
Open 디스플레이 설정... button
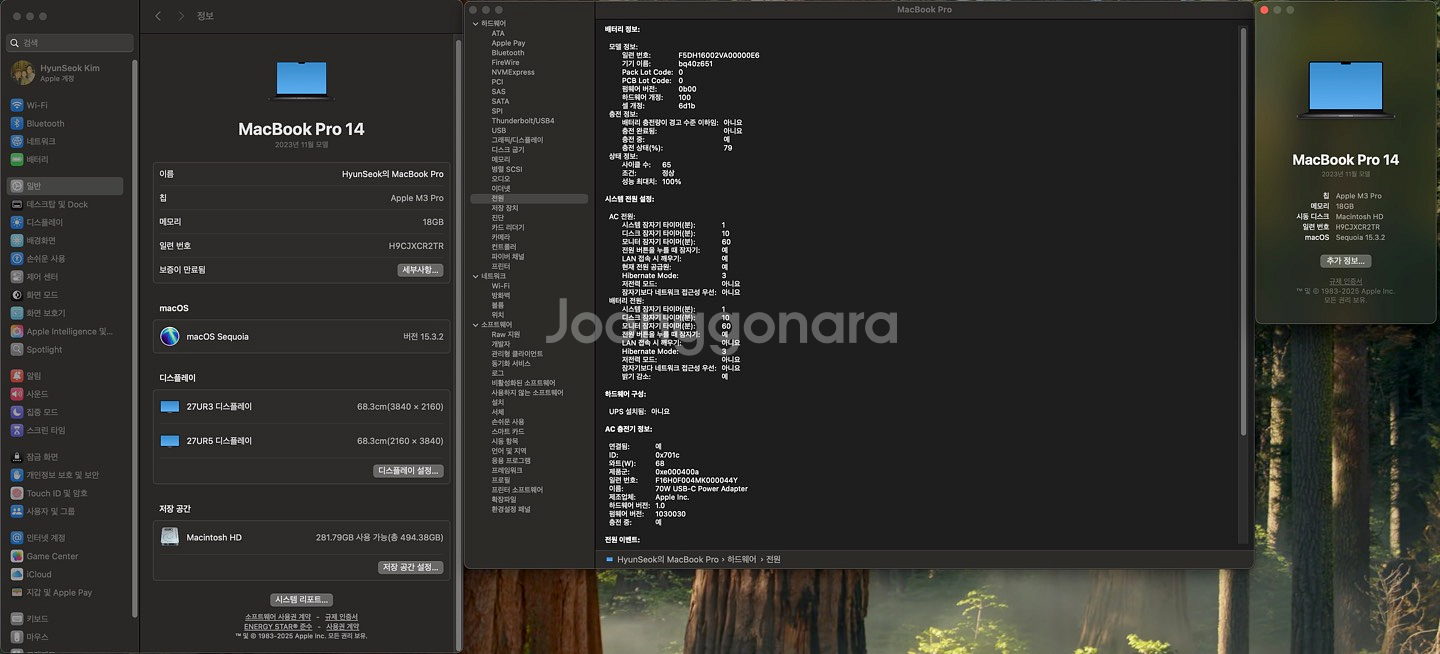pos(408,471)
